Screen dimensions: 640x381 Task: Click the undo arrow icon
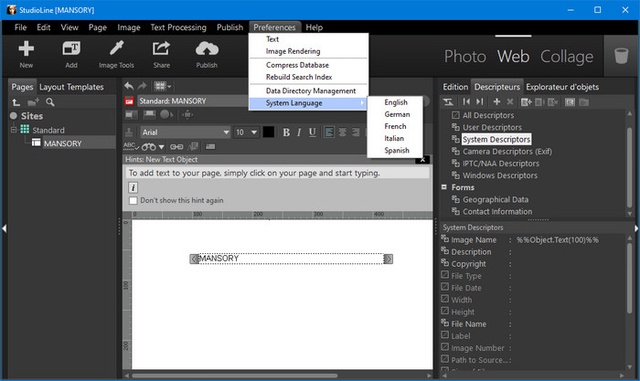click(x=129, y=86)
